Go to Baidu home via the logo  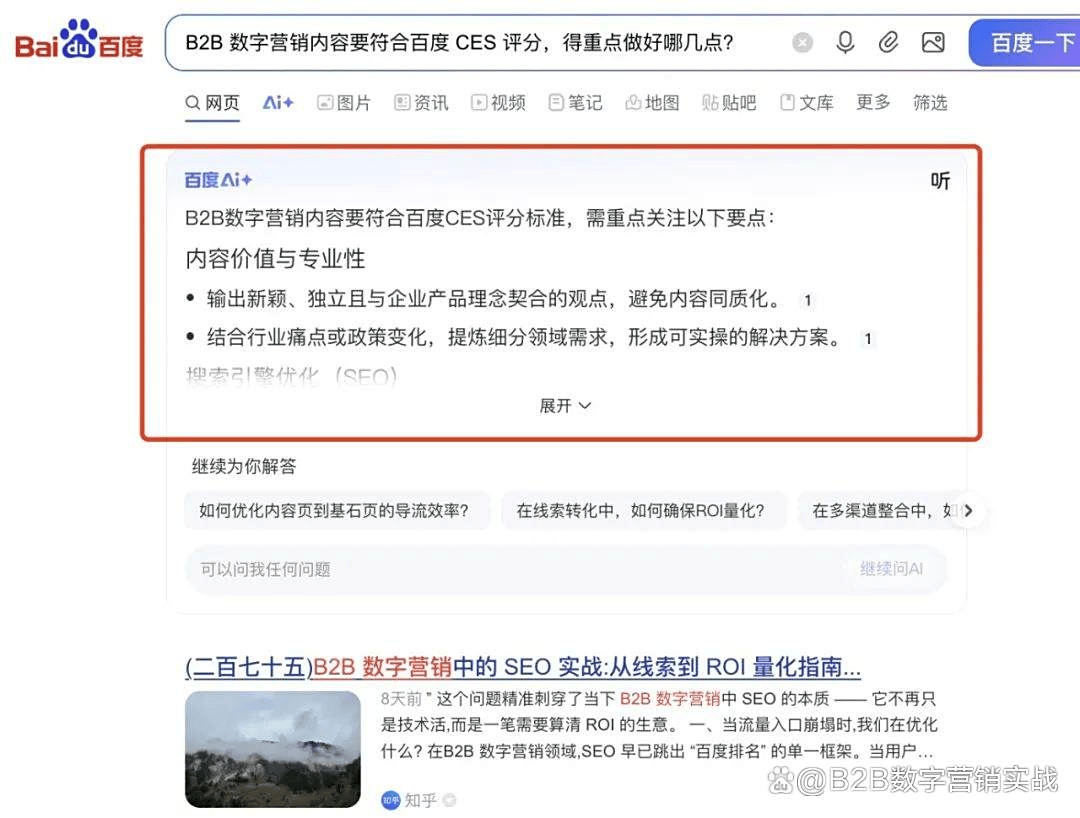[79, 40]
